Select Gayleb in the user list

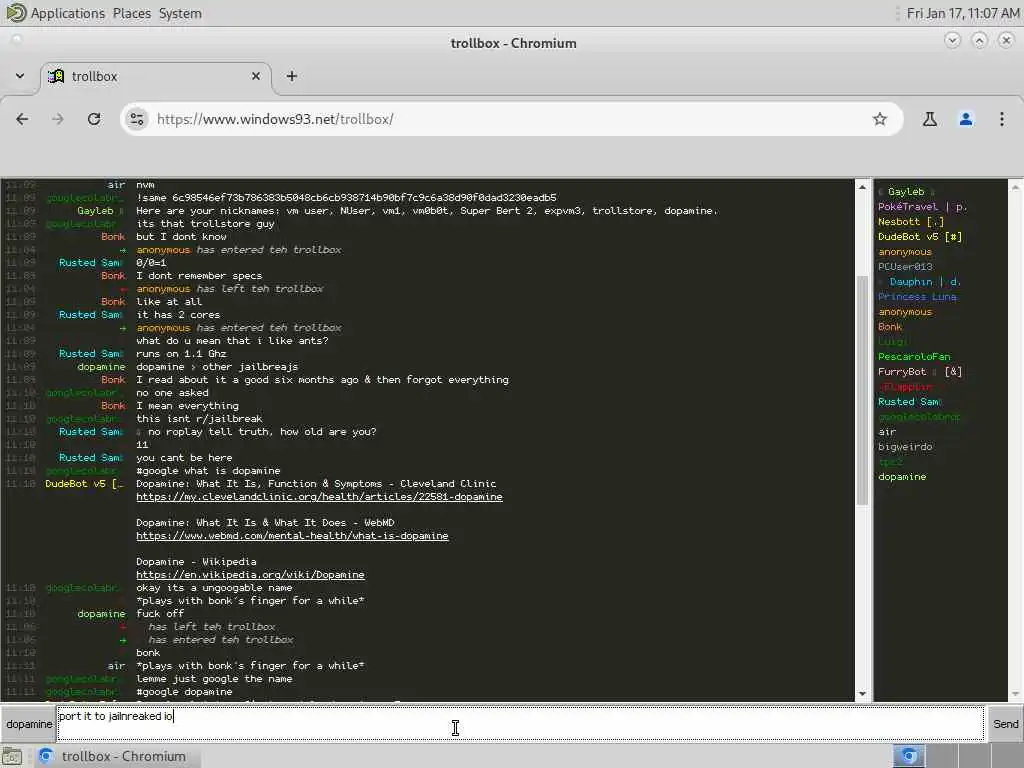pyautogui.click(x=906, y=192)
